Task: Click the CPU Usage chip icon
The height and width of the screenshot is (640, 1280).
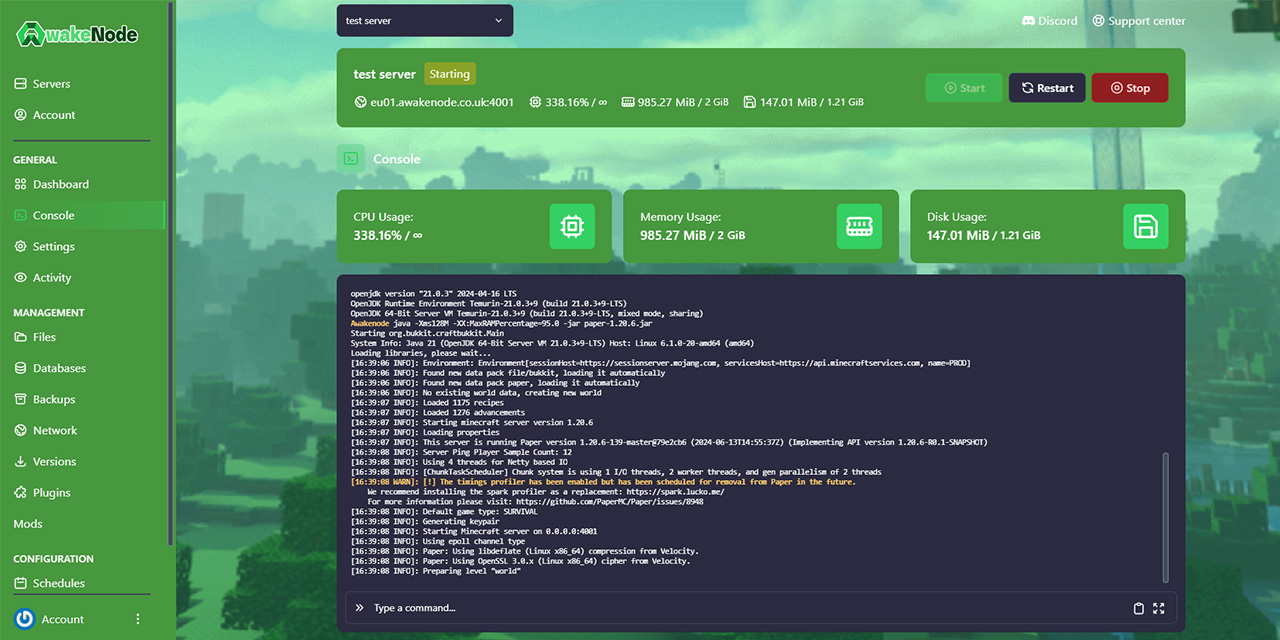Action: (572, 226)
